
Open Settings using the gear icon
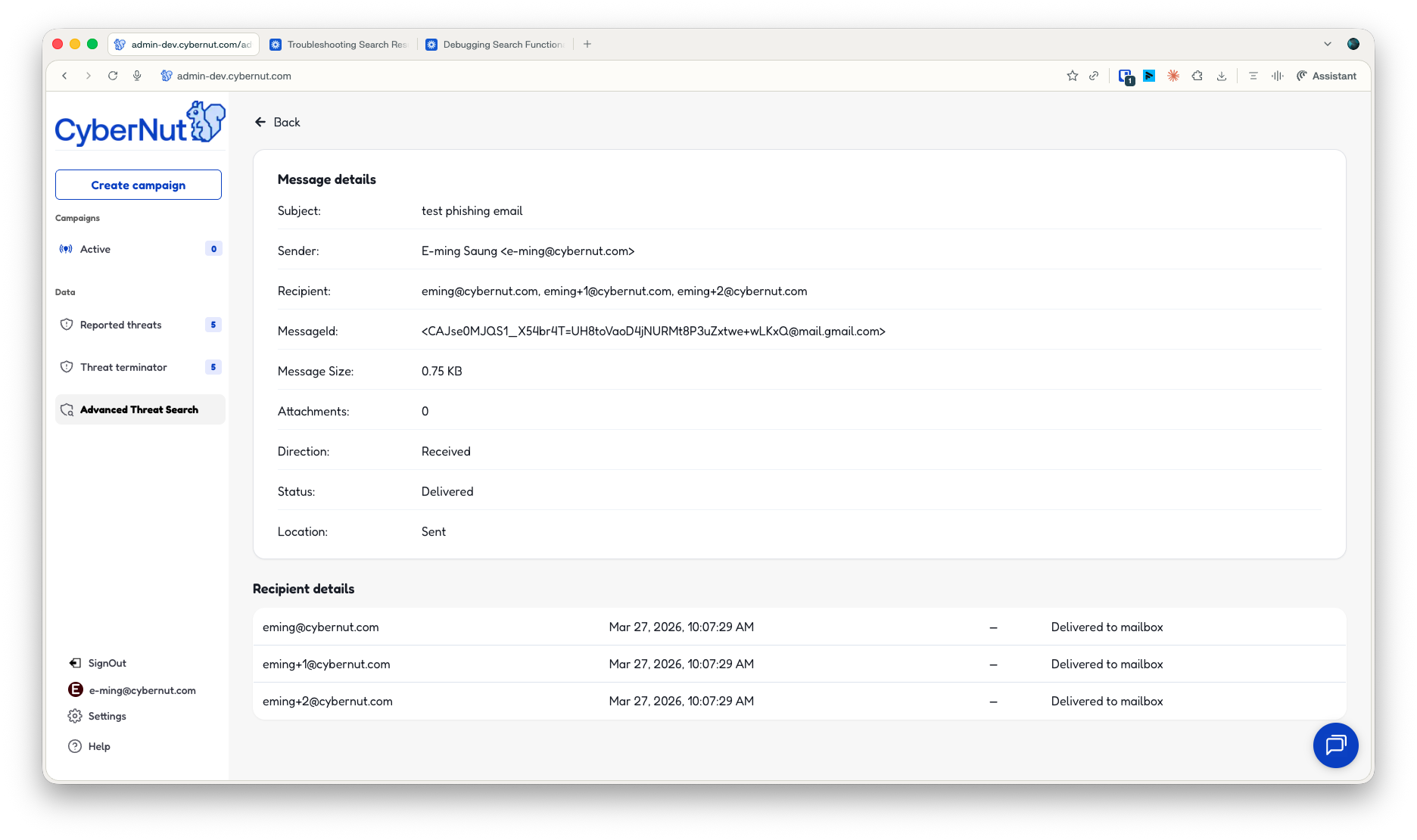[x=74, y=716]
